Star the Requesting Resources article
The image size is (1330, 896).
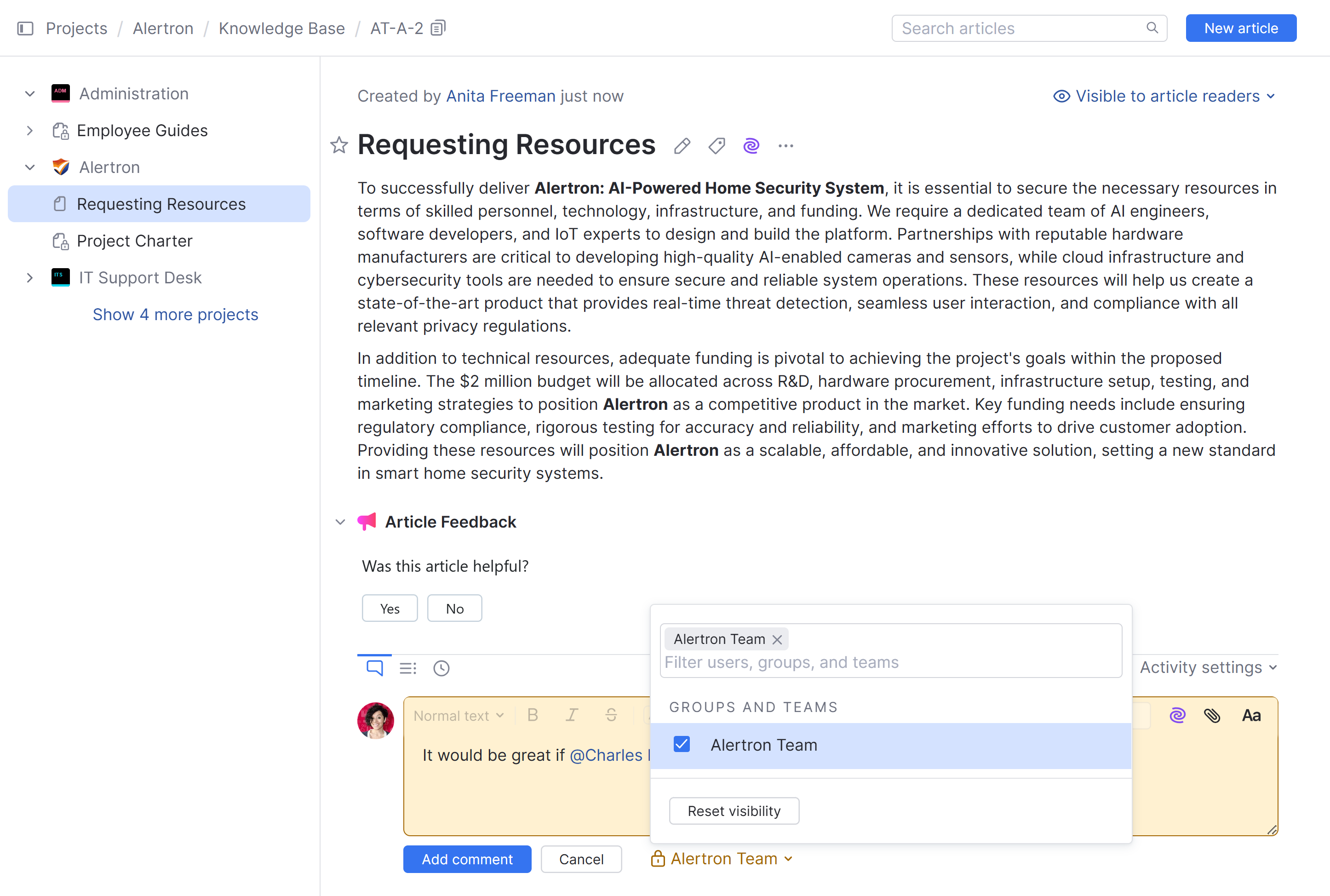[339, 145]
